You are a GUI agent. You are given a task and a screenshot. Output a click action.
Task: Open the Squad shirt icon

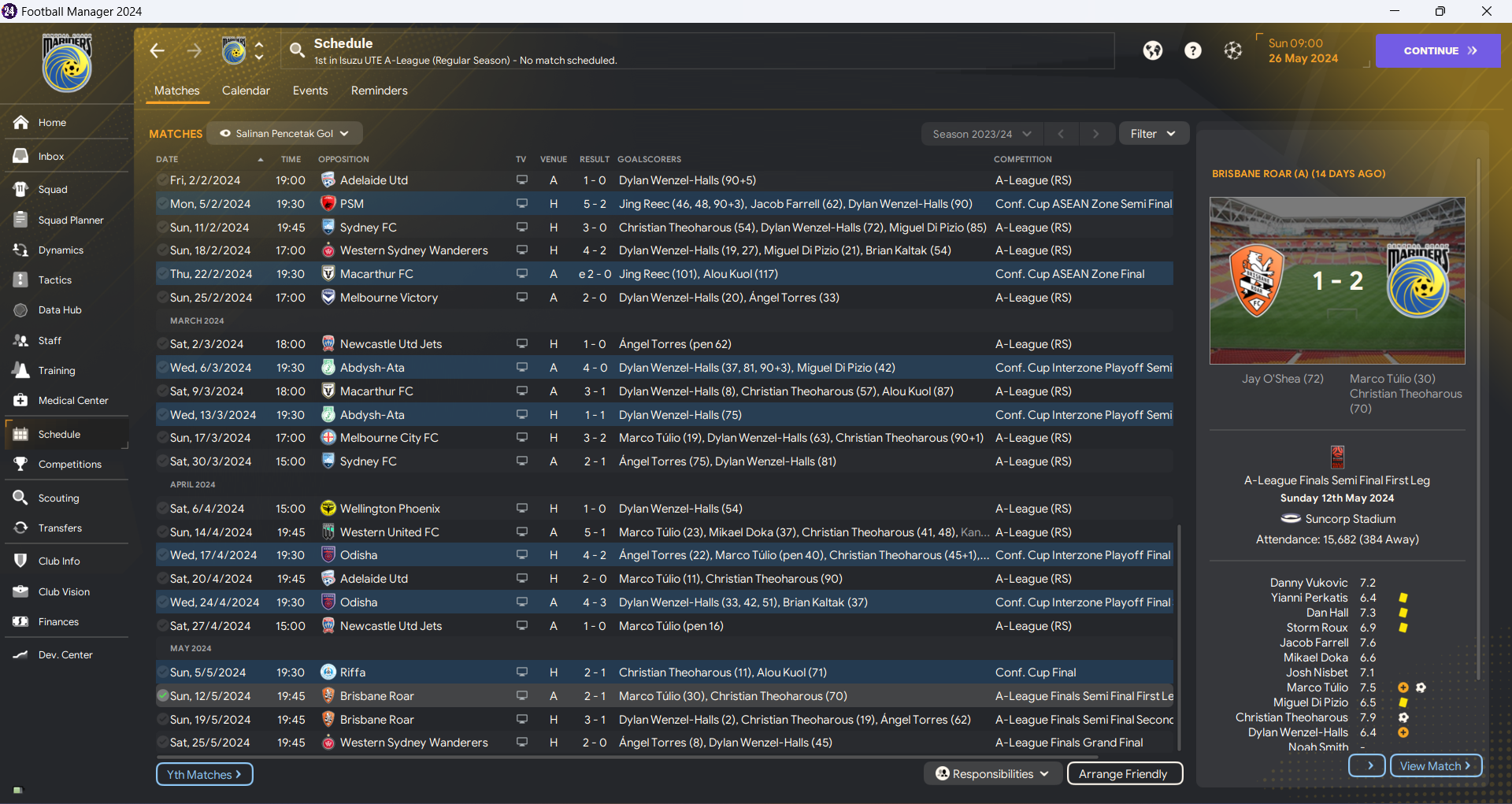(21, 189)
